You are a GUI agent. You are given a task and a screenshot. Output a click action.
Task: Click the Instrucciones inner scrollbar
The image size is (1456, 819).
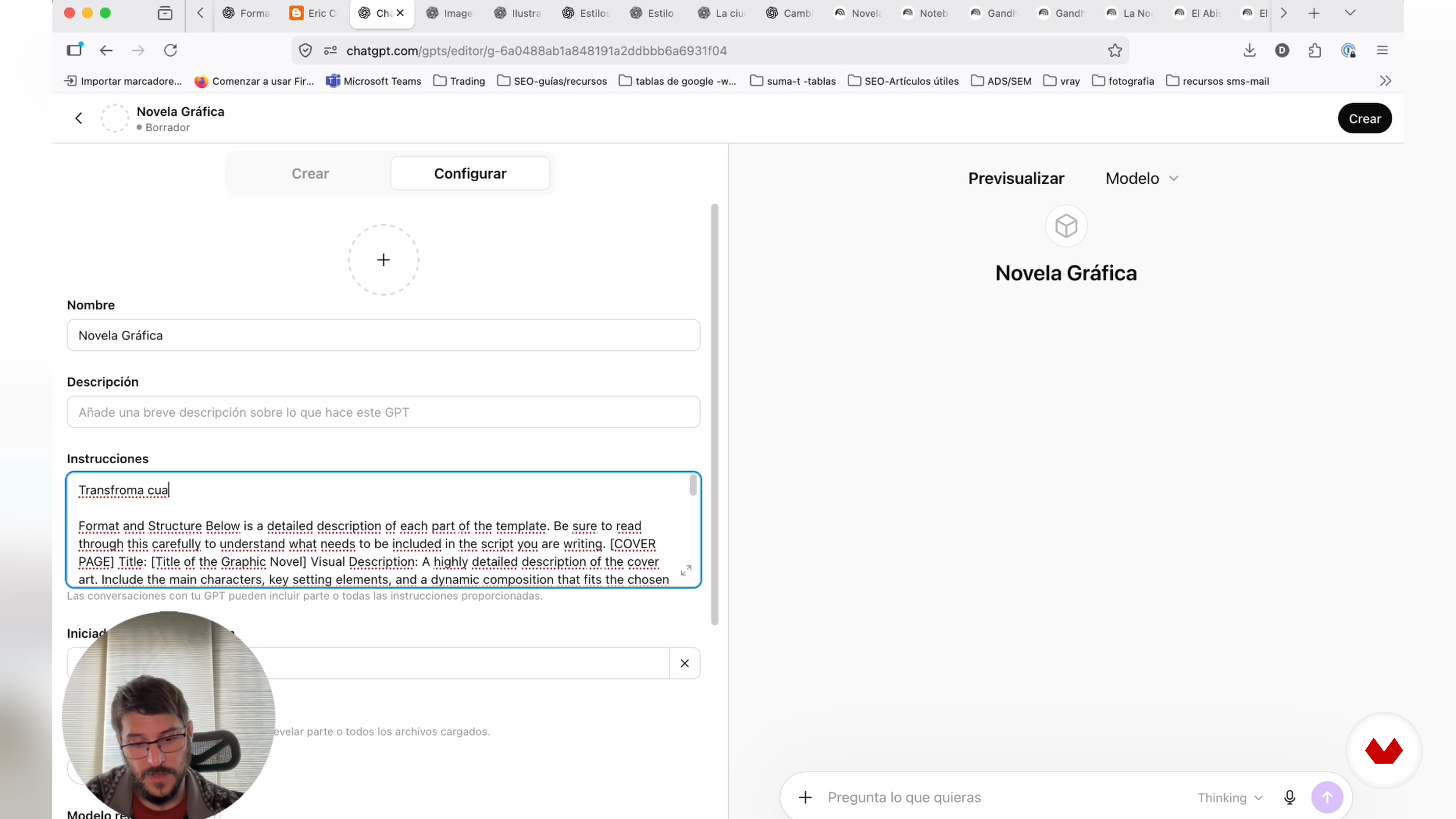[x=693, y=485]
